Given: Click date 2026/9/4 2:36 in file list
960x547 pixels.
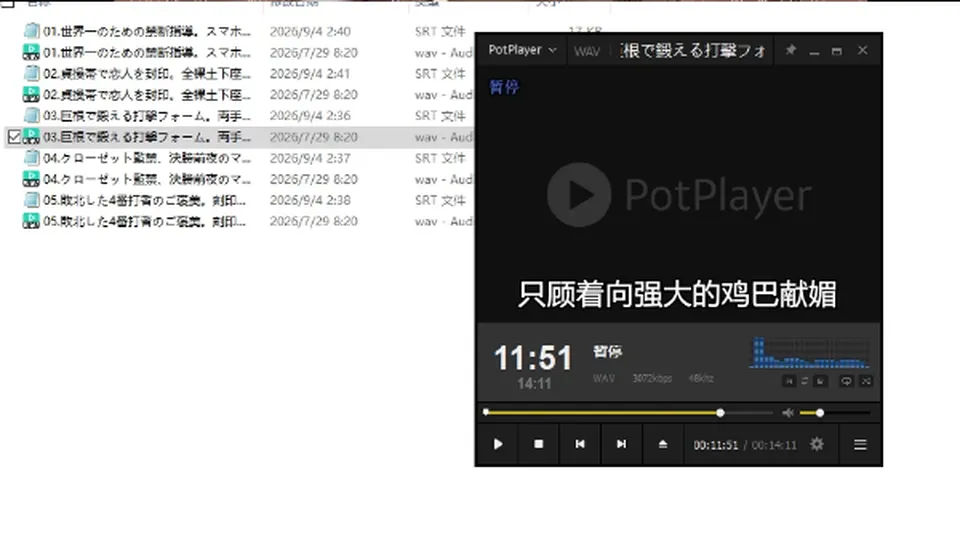Looking at the screenshot, I should click(310, 116).
